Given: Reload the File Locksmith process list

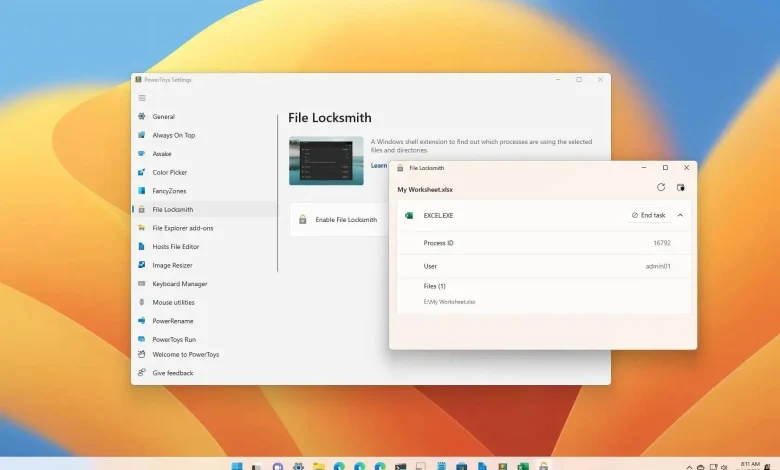Looking at the screenshot, I should pyautogui.click(x=661, y=187).
